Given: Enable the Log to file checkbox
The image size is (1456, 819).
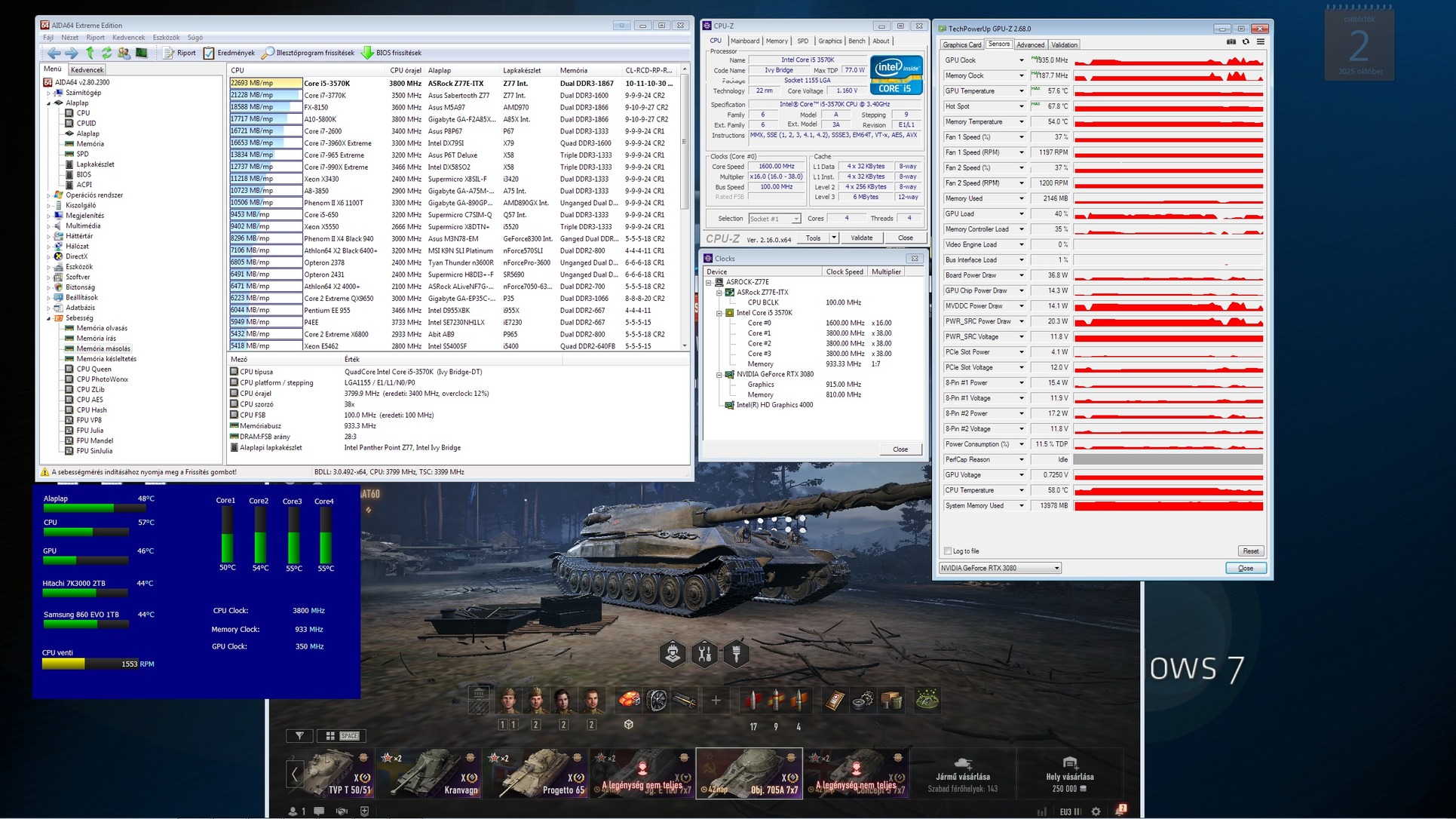Looking at the screenshot, I should click(x=948, y=551).
